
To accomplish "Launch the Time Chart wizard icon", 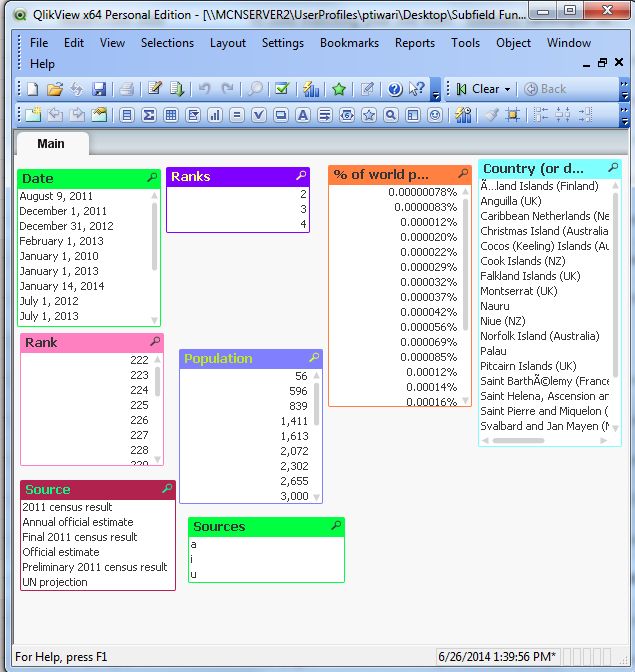I will click(x=463, y=115).
